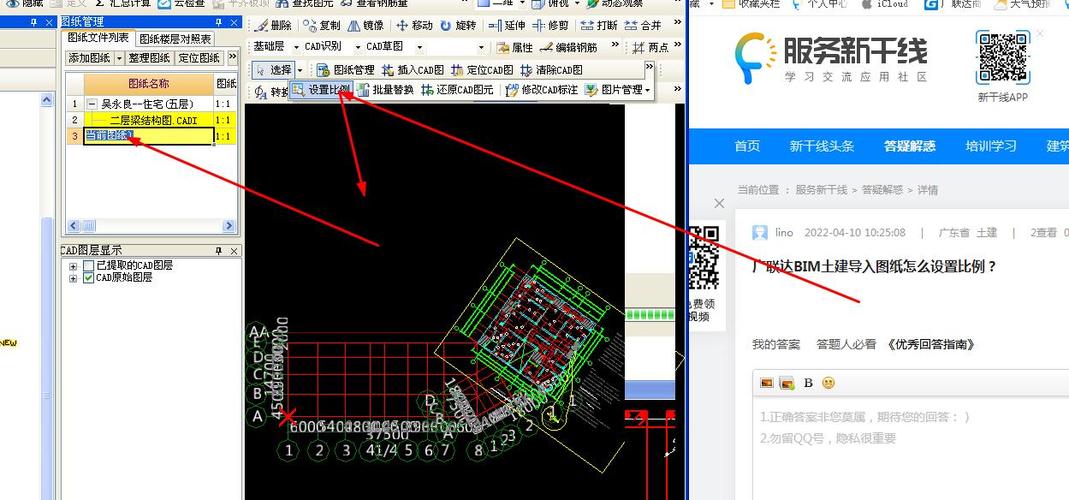This screenshot has width=1069, height=500.
Task: Toggle bold B in the answer editor
Action: pyautogui.click(x=808, y=383)
